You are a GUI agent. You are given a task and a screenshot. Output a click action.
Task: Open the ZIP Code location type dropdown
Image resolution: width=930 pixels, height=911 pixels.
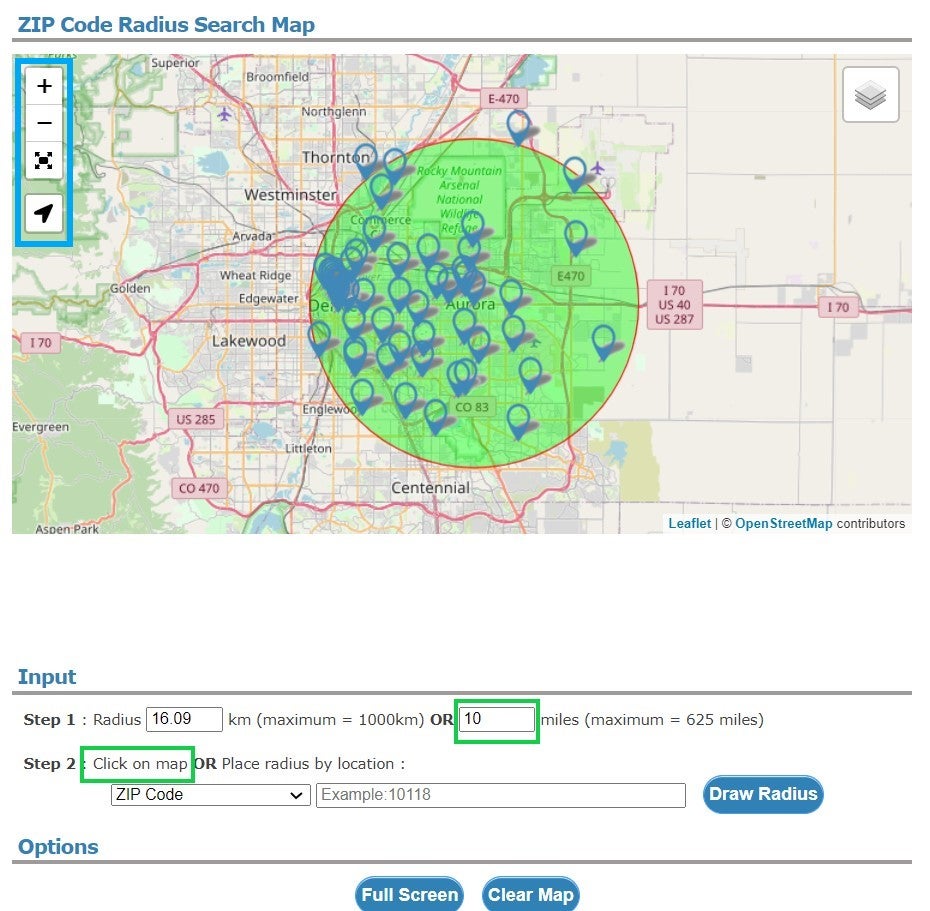(209, 795)
